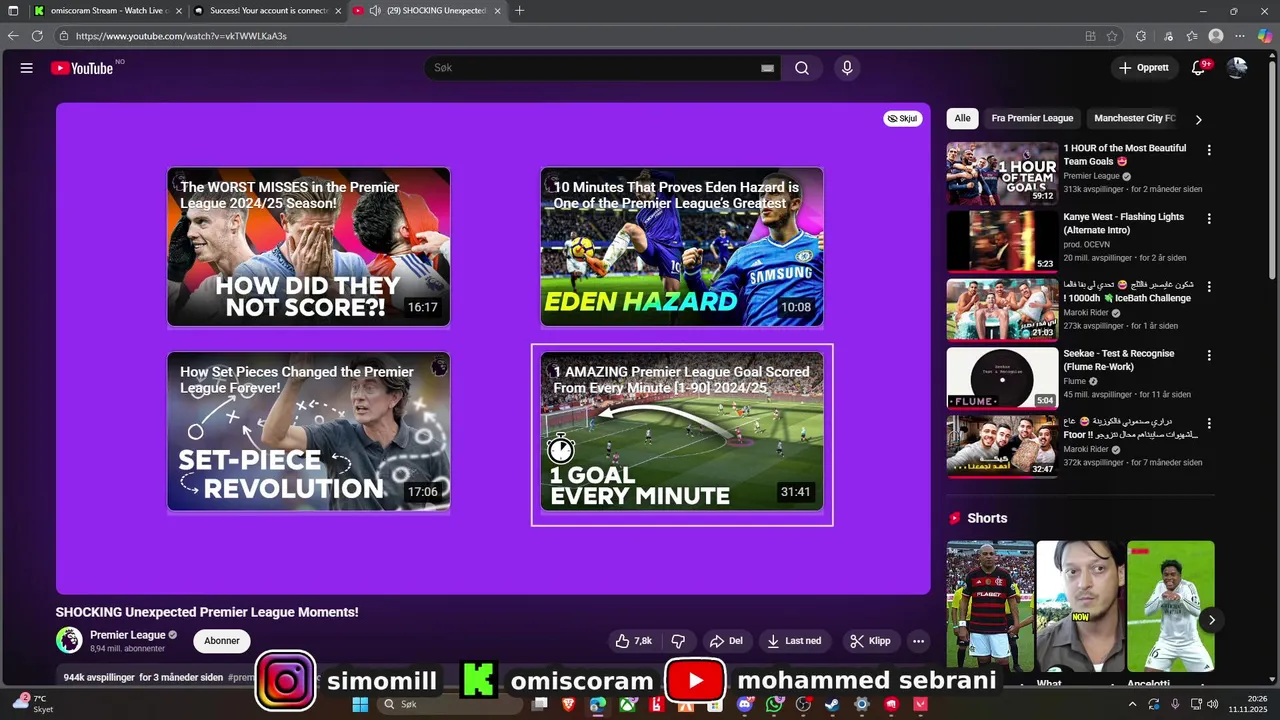Open WhatsApp from taskbar
Viewport: 1280px width, 720px height.
coord(774,704)
